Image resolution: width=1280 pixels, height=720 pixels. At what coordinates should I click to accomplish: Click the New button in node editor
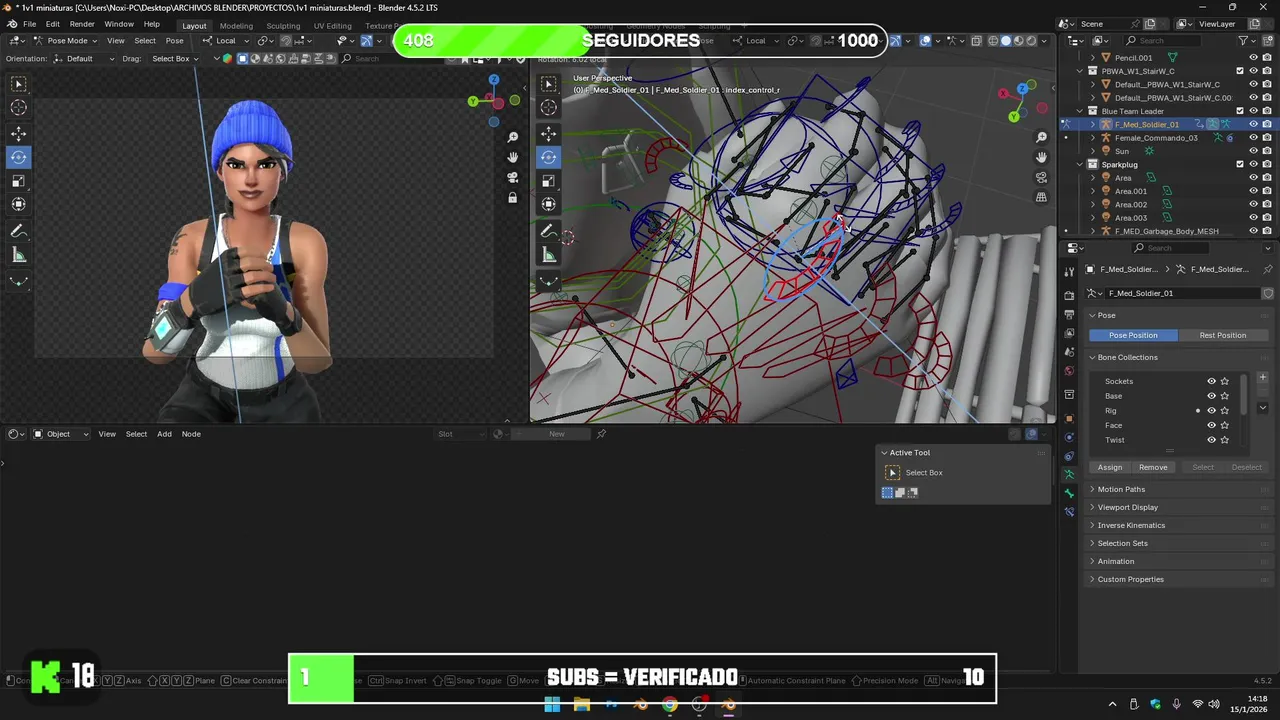click(557, 434)
